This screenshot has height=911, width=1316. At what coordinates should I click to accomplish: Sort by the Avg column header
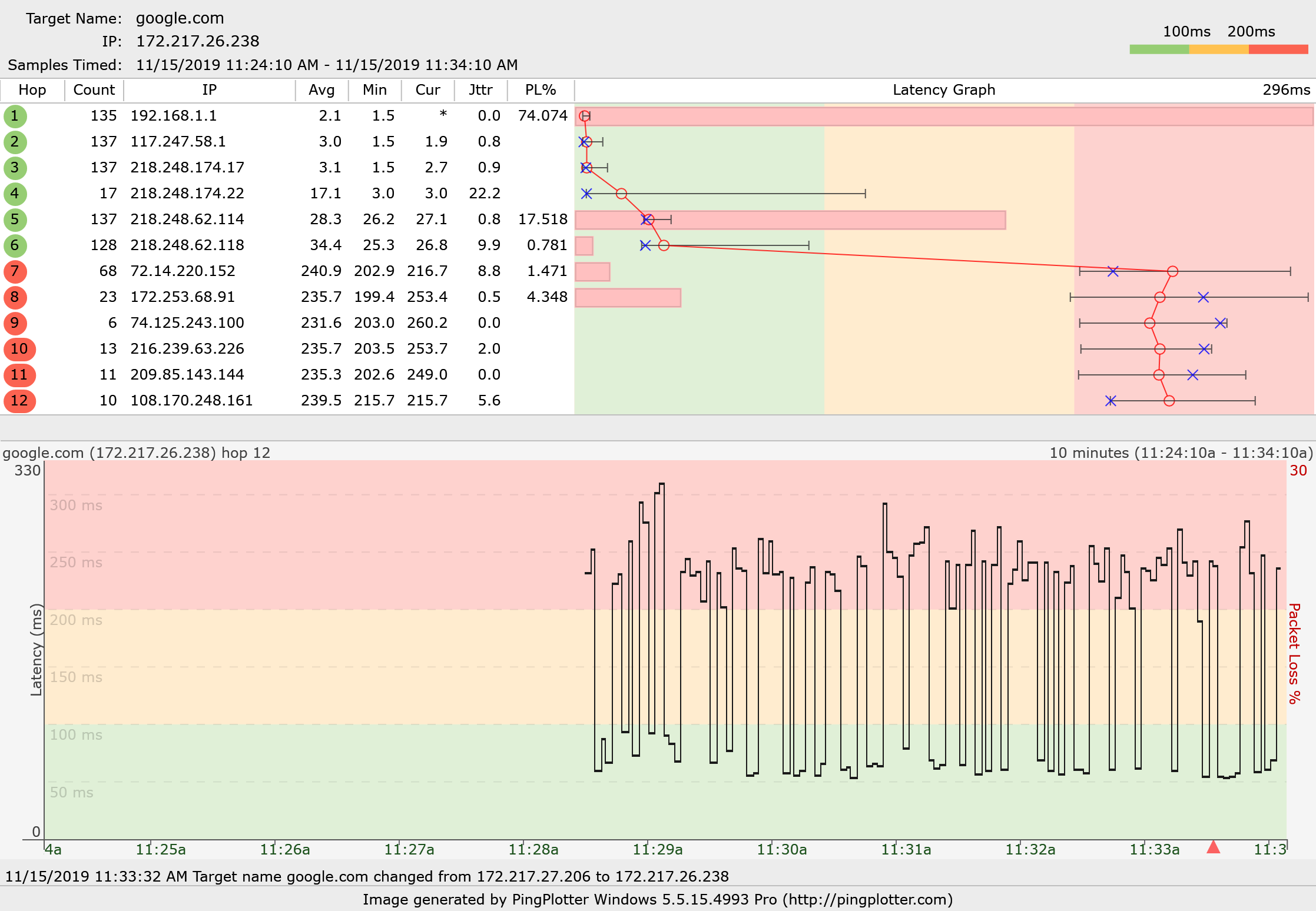pyautogui.click(x=321, y=90)
